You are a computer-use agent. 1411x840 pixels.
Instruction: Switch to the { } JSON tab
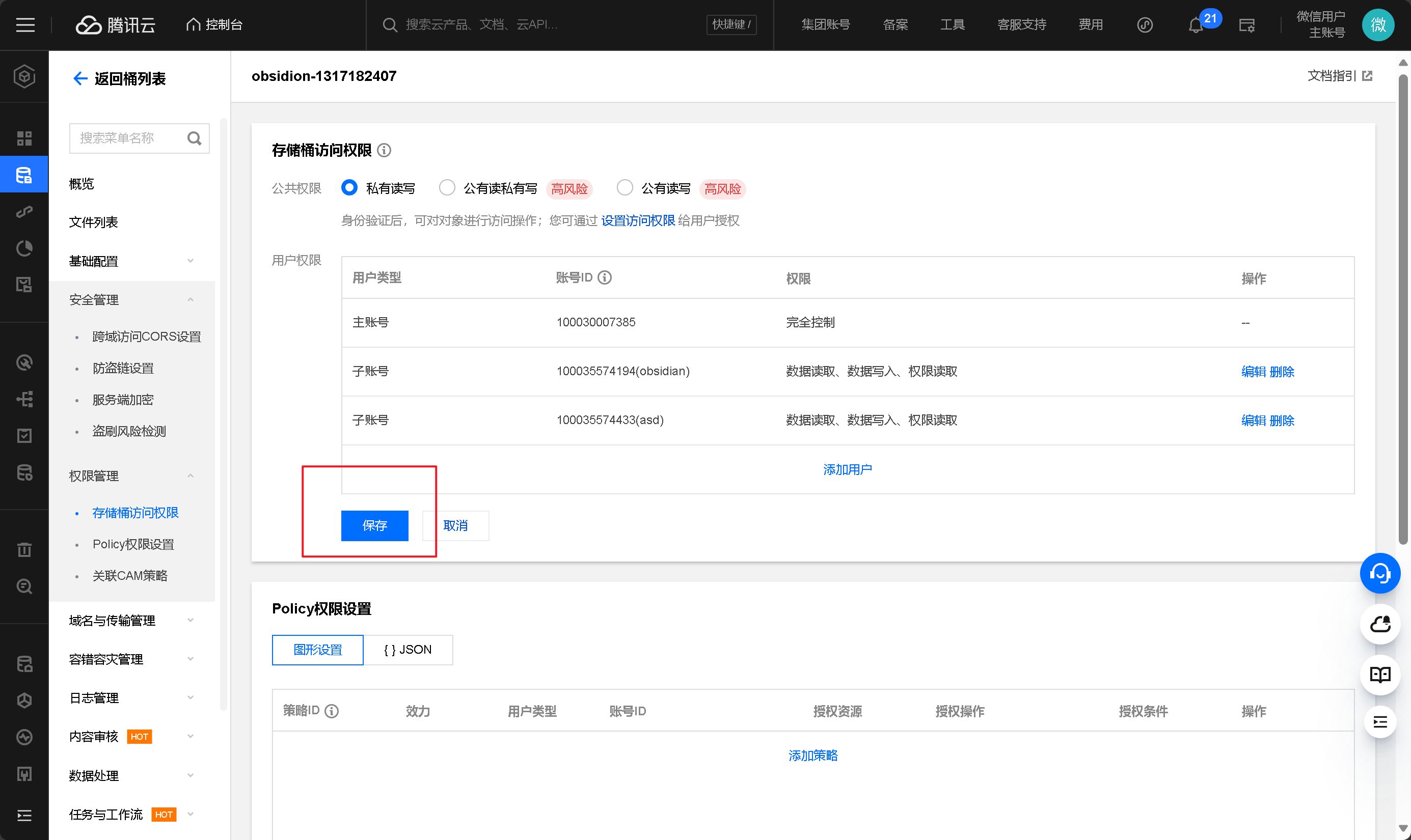pos(408,650)
